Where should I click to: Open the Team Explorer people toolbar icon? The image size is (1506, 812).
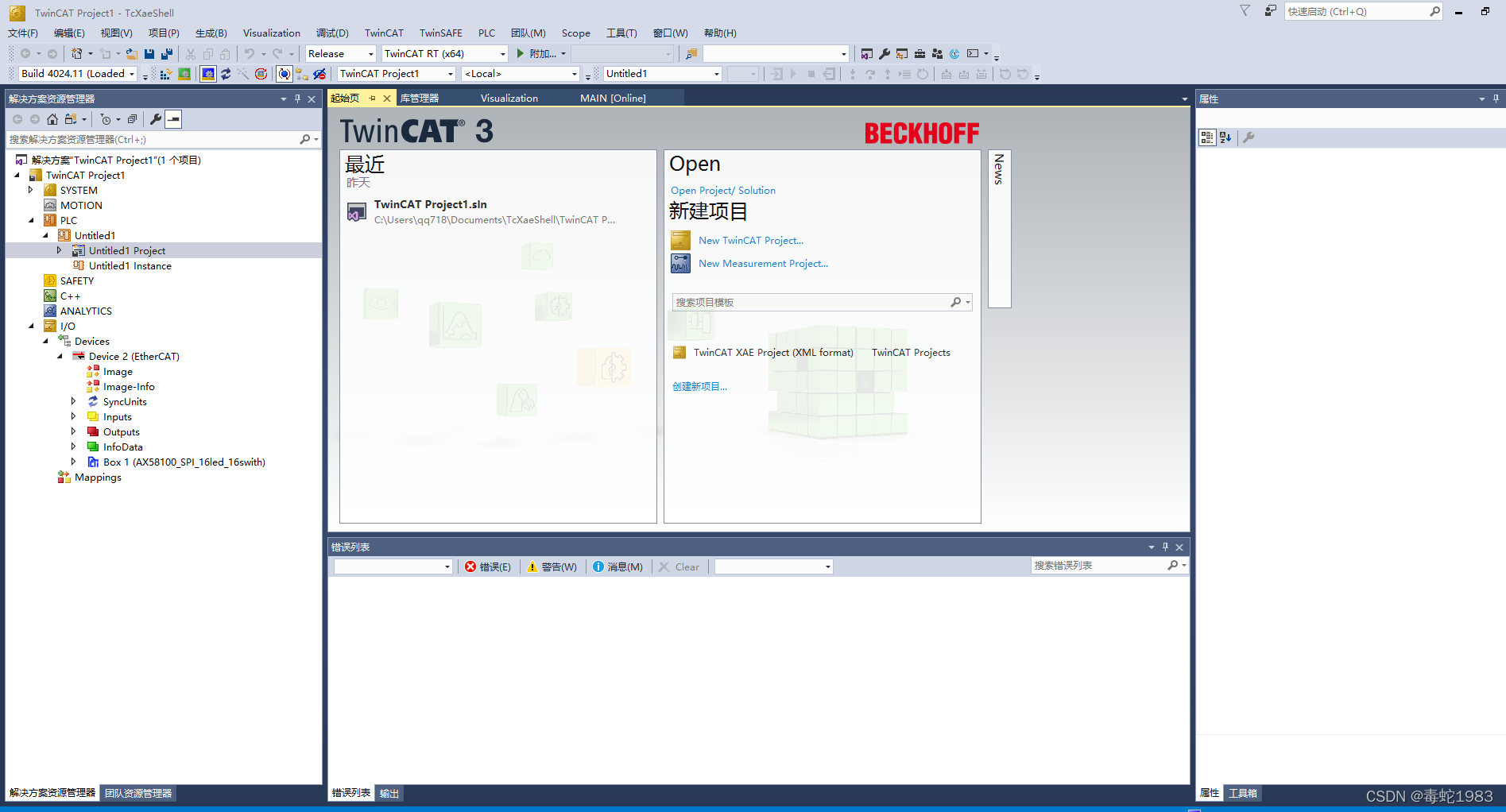[x=937, y=53]
